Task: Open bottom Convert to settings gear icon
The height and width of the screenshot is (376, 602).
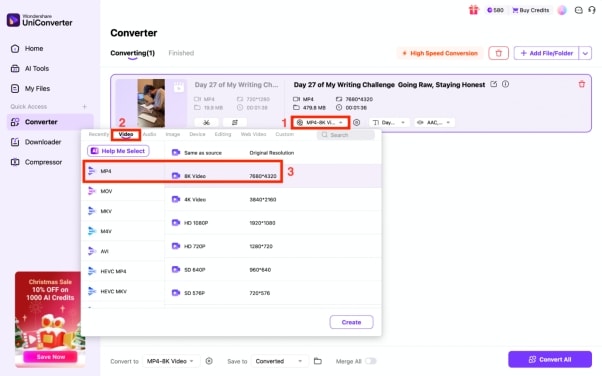Action: 209,361
